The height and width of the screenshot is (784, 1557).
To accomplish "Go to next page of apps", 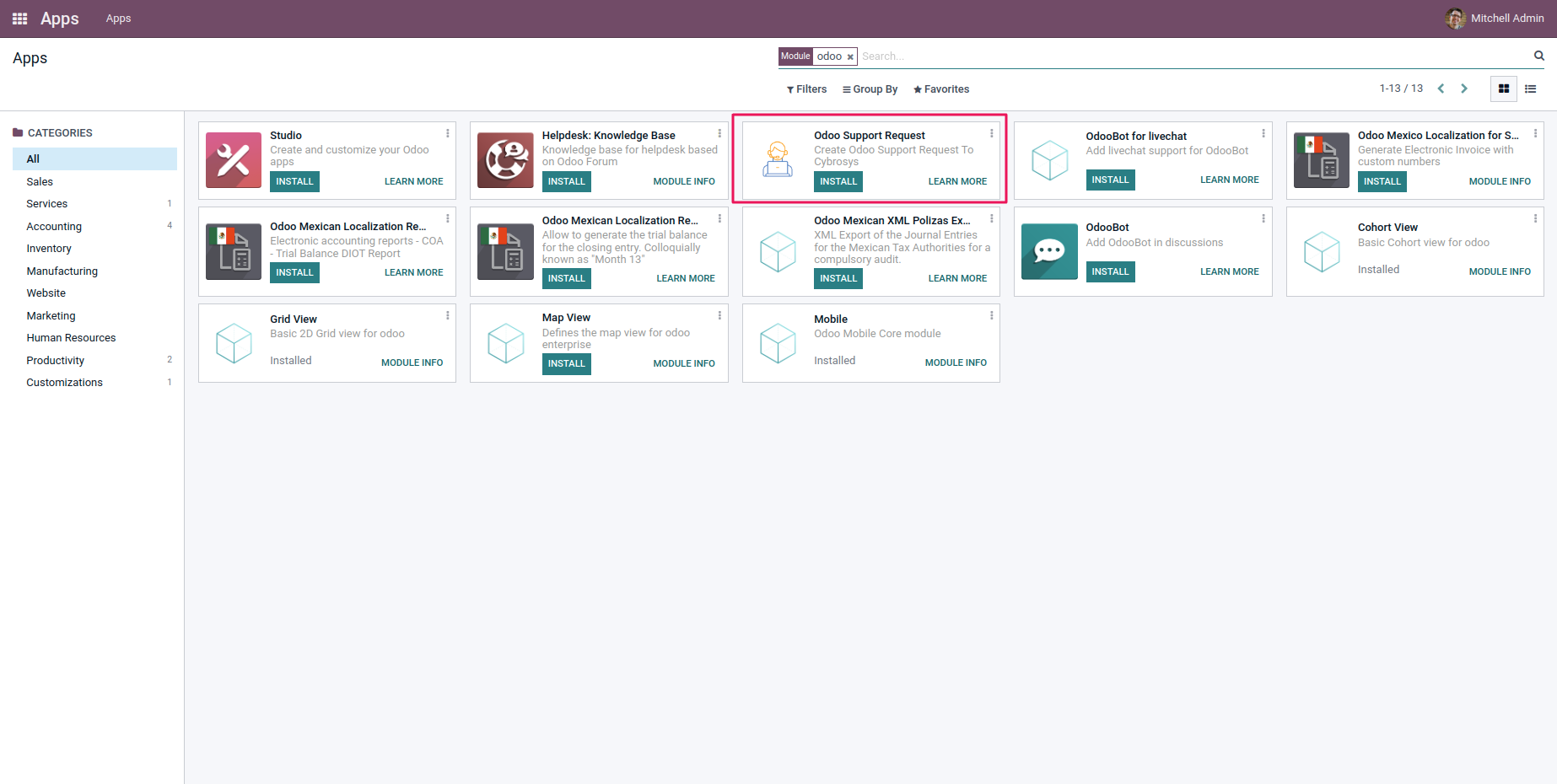I will coord(1464,89).
